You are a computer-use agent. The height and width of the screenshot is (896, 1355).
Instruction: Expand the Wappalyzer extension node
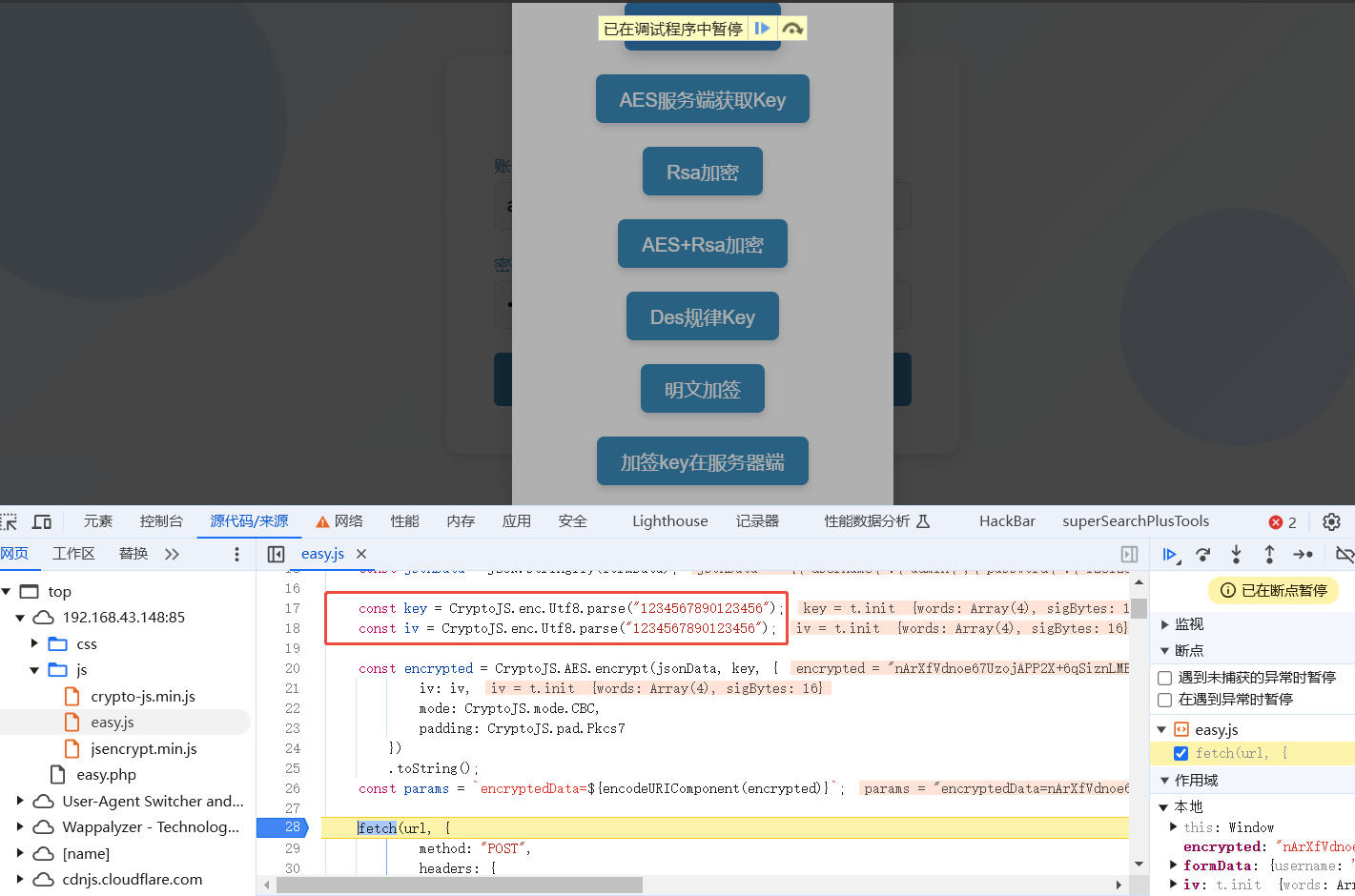tap(20, 827)
